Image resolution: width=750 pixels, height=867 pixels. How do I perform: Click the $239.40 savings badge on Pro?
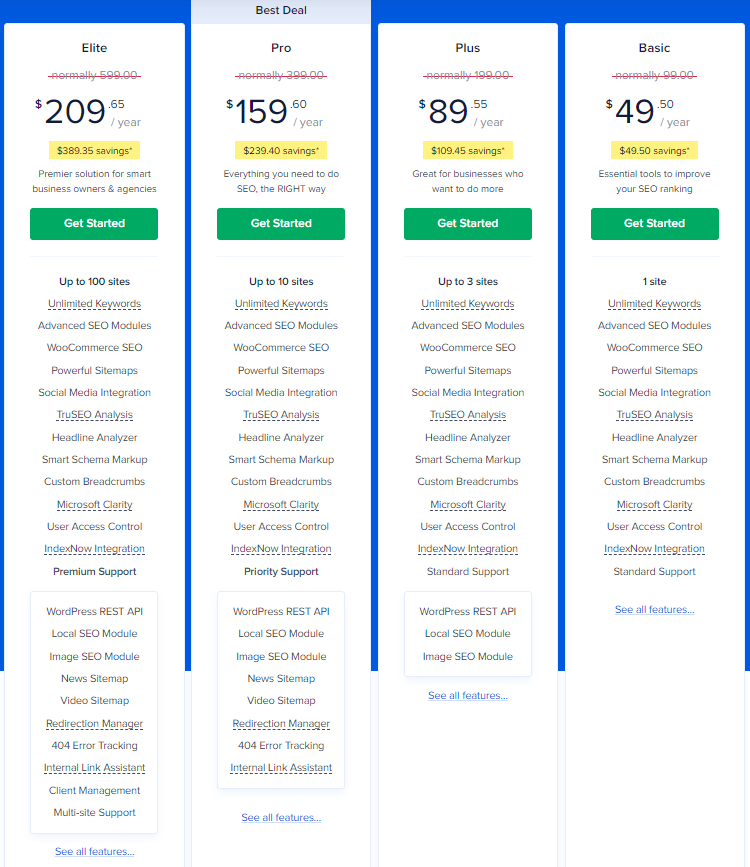click(x=281, y=150)
